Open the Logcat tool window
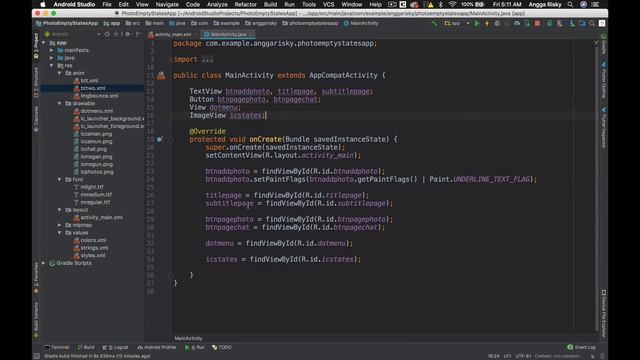640x360 pixels. 116,347
